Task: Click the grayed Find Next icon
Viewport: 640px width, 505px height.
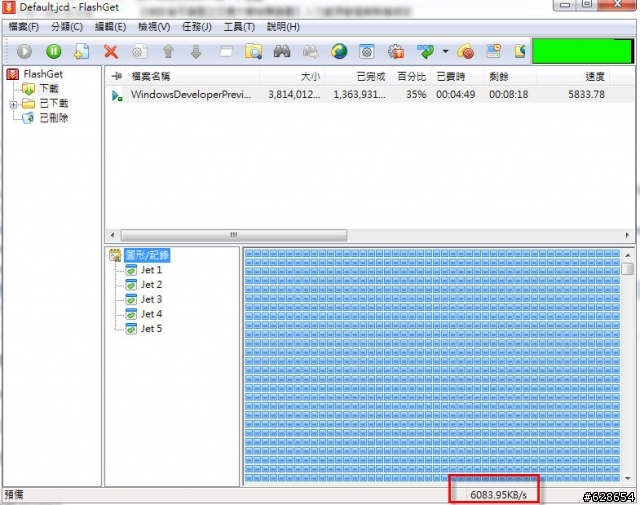Action: pos(310,51)
